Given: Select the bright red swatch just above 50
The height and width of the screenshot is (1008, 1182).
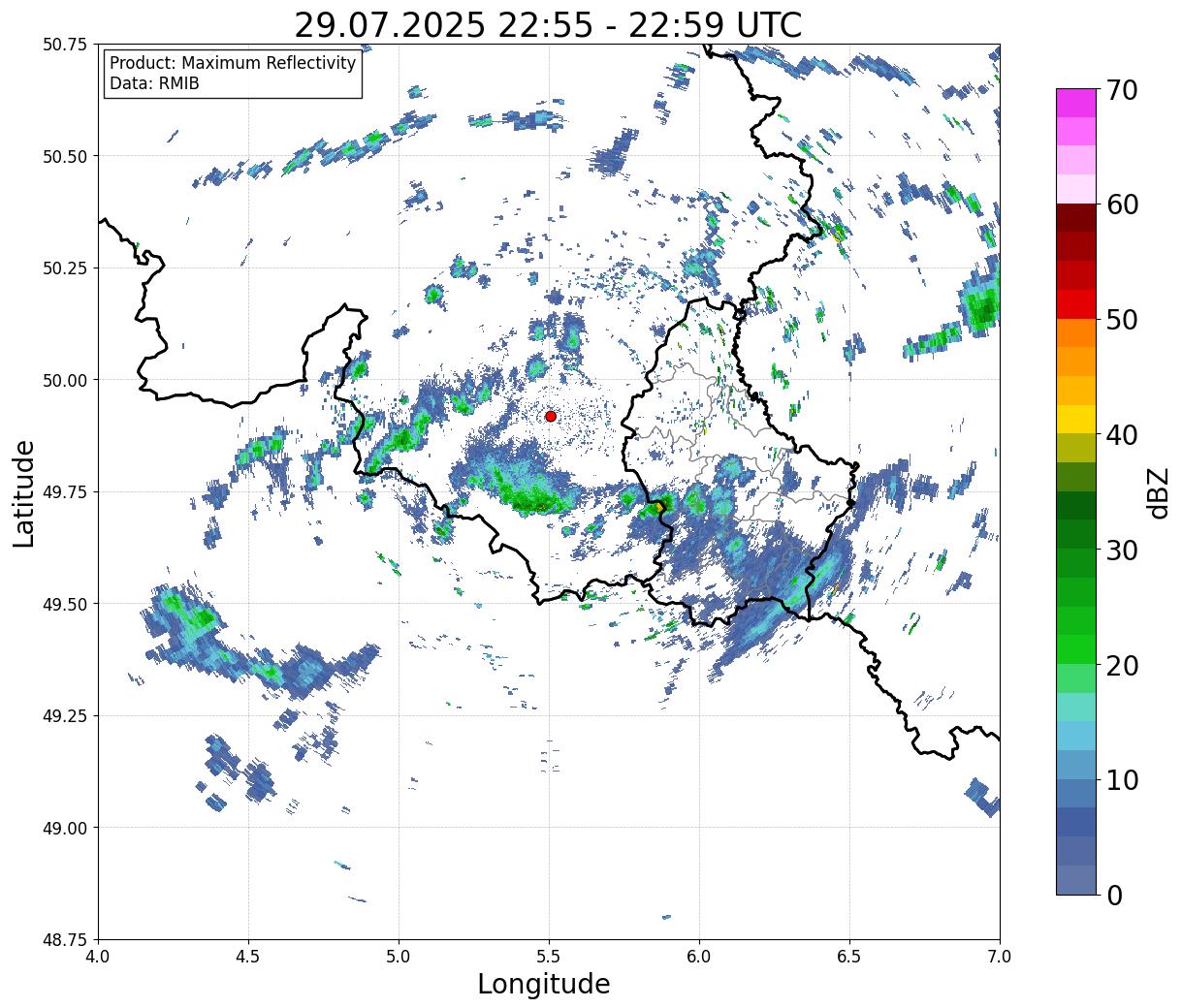Looking at the screenshot, I should pos(1075,304).
